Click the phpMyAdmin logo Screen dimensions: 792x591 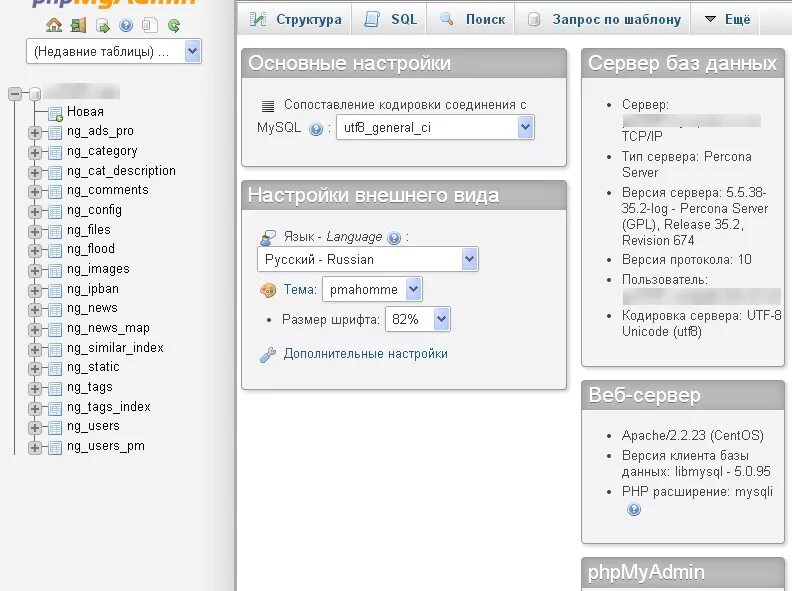pos(114,3)
